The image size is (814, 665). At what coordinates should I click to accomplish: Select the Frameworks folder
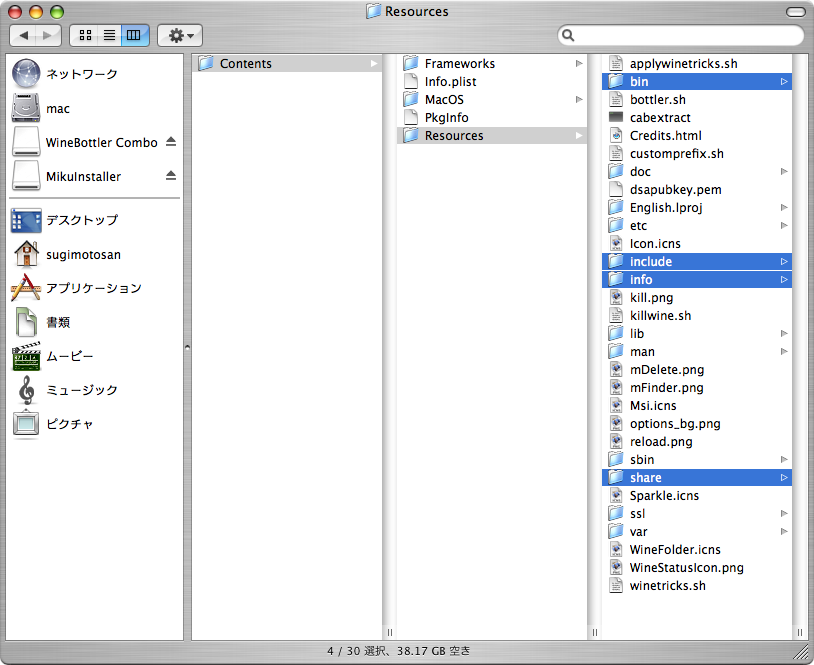coord(492,63)
